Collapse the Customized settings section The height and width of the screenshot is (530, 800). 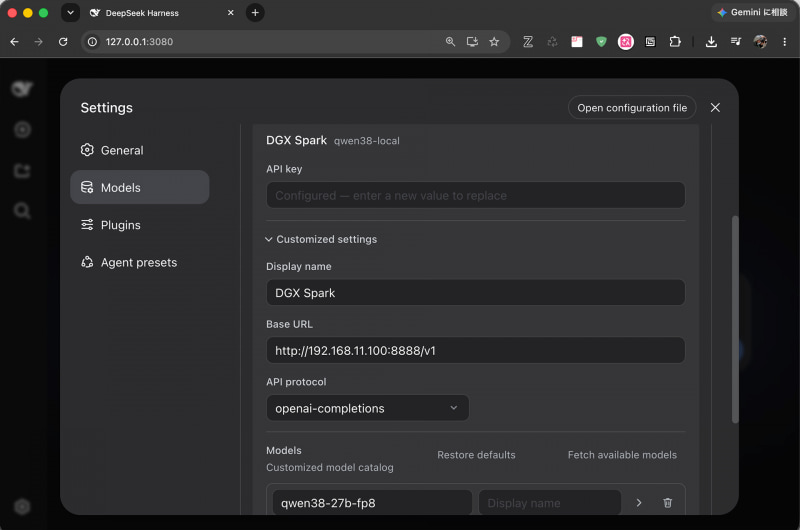pos(321,239)
